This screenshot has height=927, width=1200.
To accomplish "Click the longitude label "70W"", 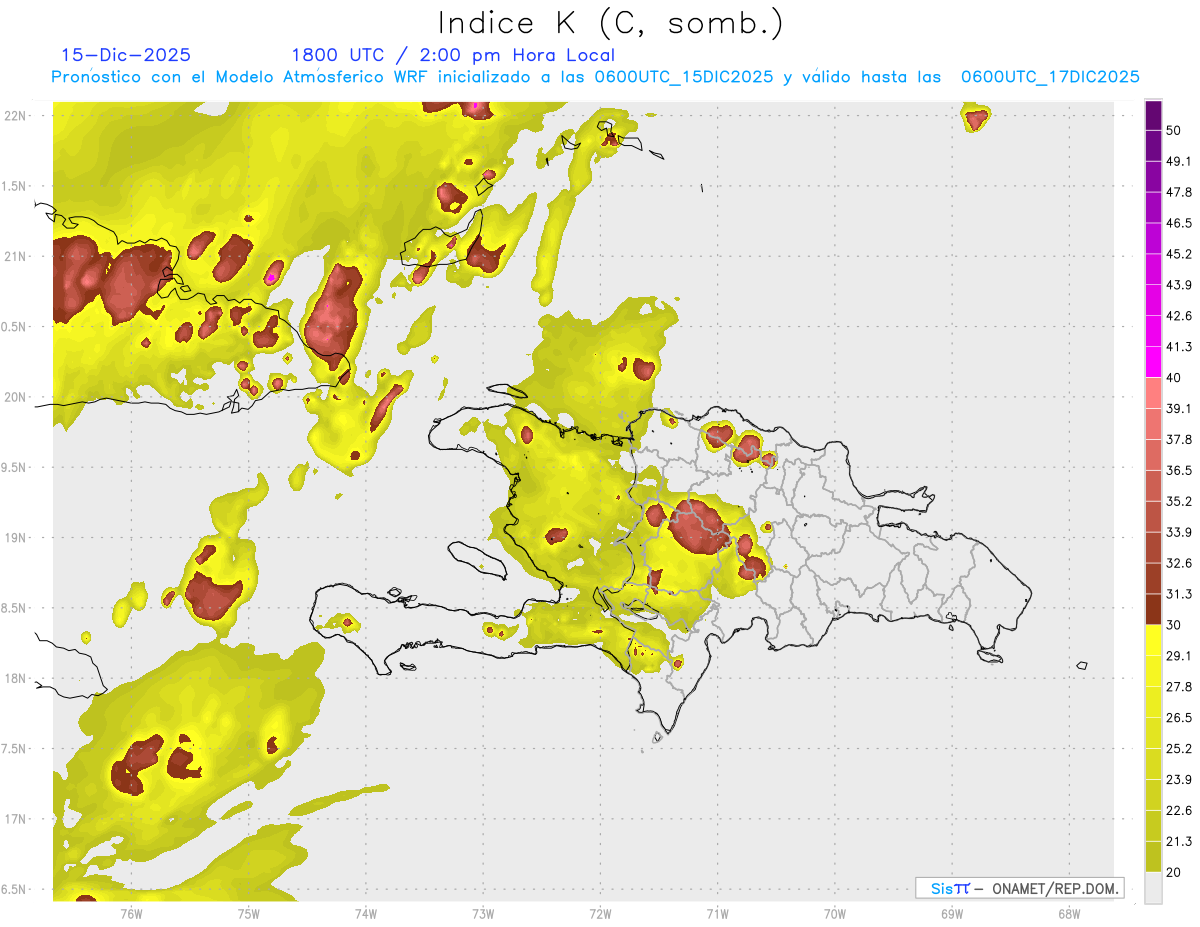I will tap(835, 914).
